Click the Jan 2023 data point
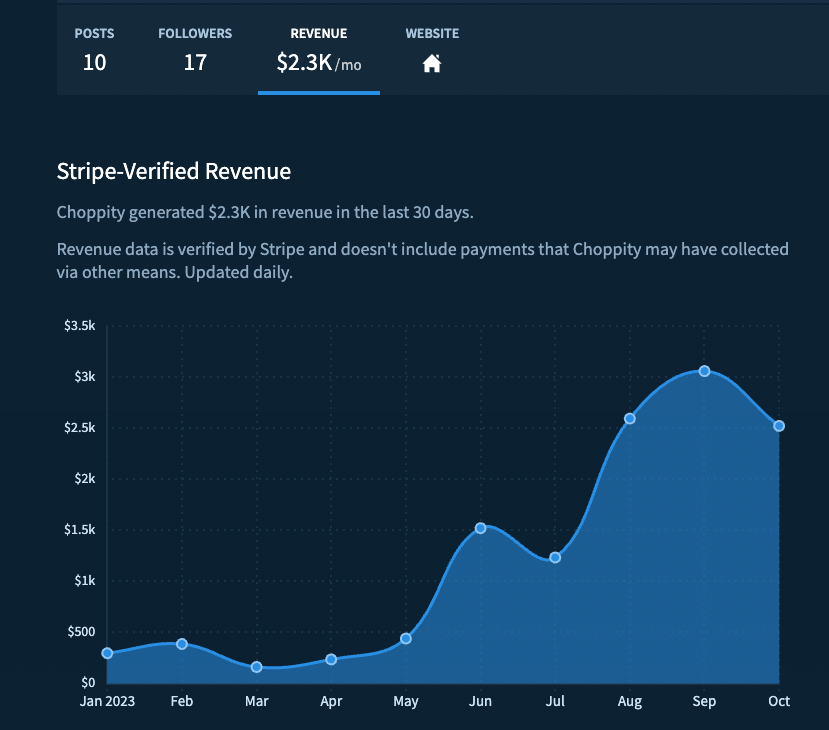 coord(107,653)
